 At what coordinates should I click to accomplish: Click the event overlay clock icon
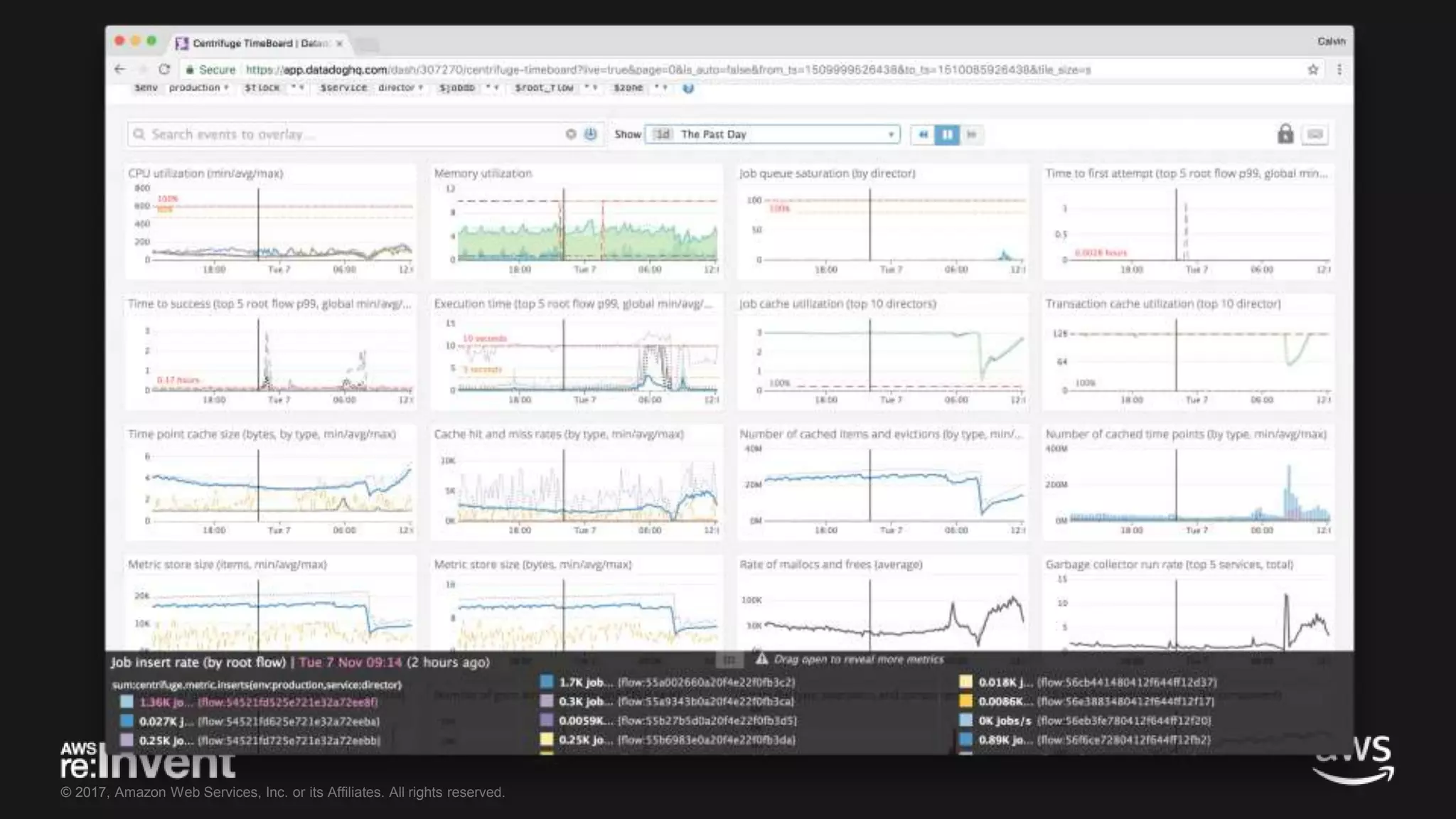[x=590, y=134]
